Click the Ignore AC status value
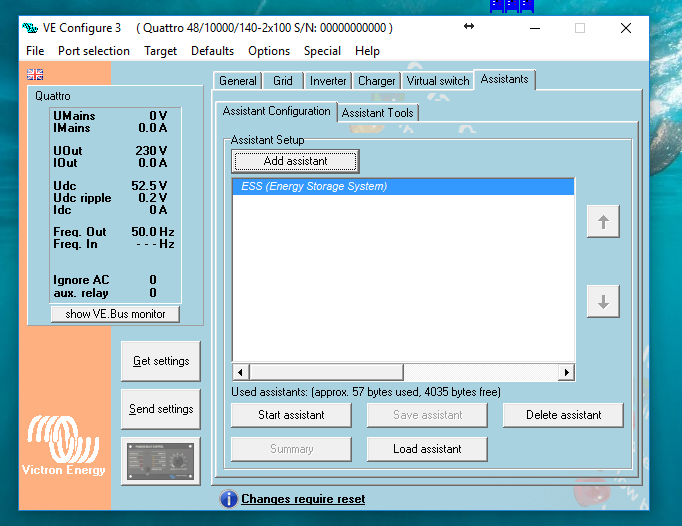The height and width of the screenshot is (526, 682). tap(153, 280)
